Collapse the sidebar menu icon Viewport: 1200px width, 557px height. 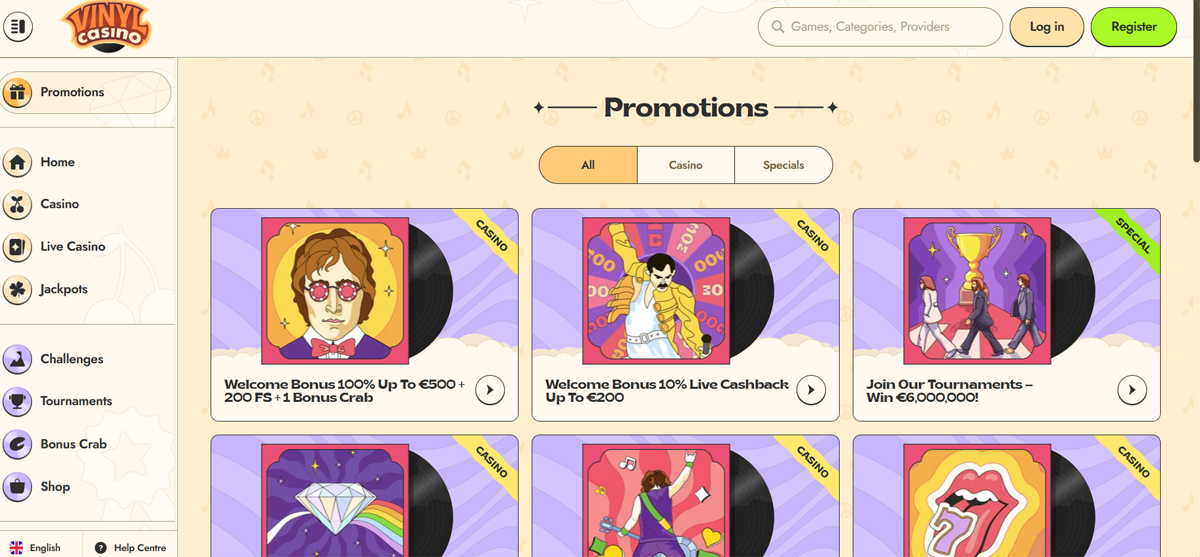coord(18,27)
